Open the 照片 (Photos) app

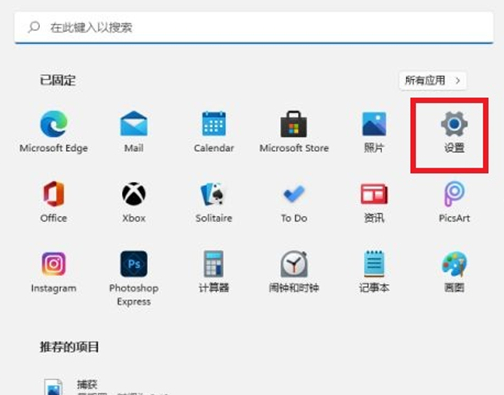point(374,132)
